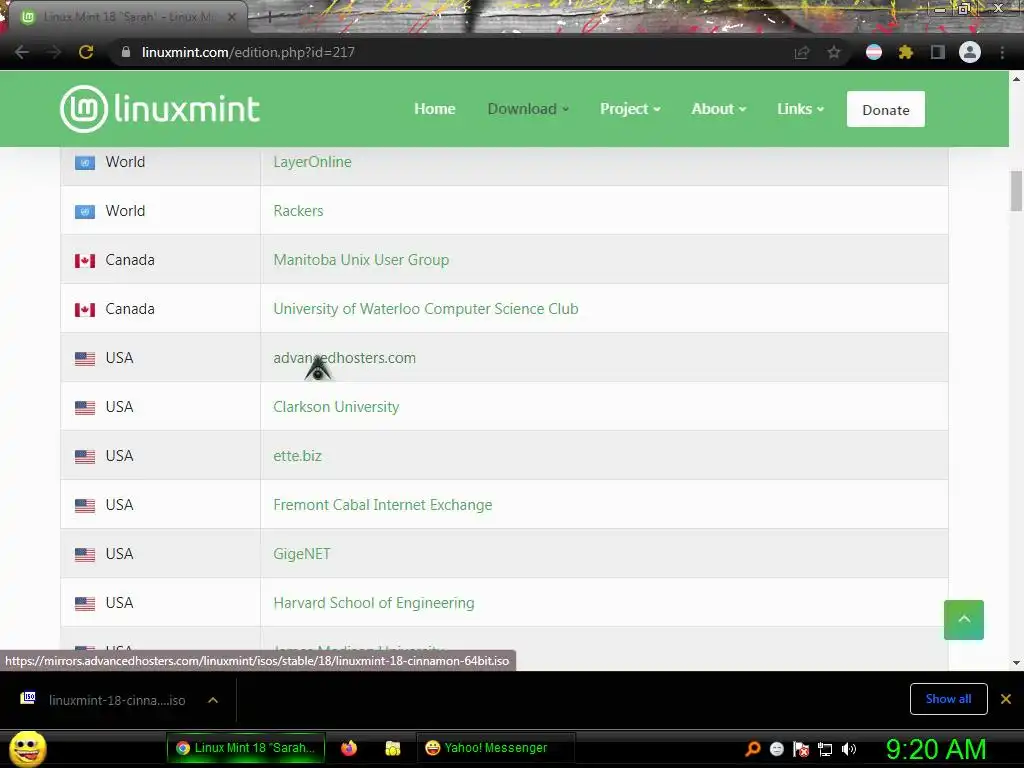Open a new browser tab
Screen dimensions: 1024x768
(269, 17)
